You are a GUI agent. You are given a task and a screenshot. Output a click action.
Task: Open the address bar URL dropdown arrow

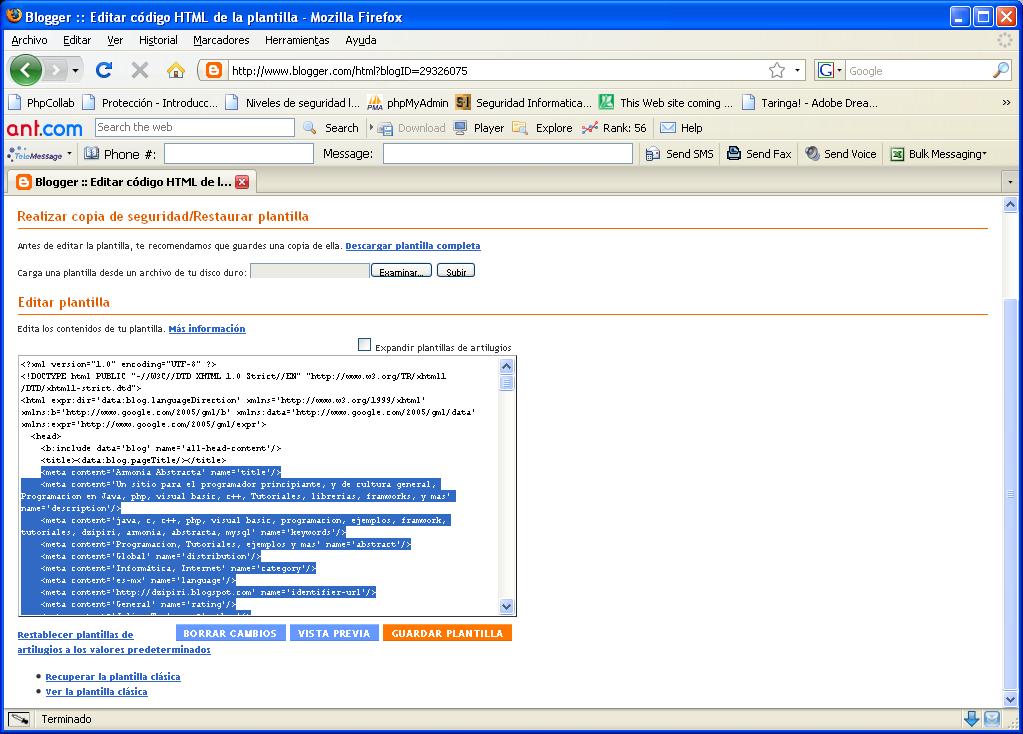[x=797, y=70]
